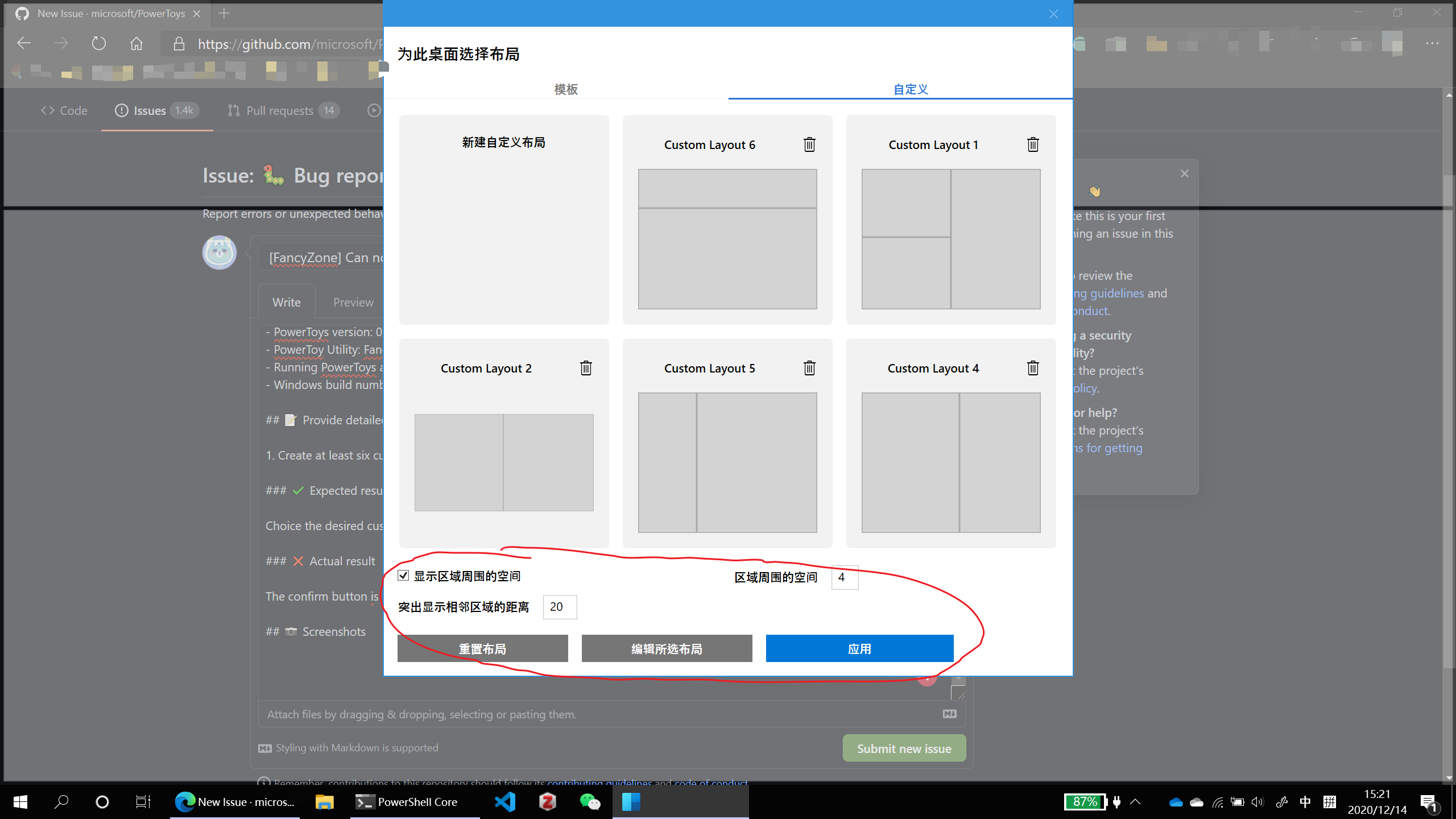The image size is (1456, 819).
Task: Launch Visual Studio Code from the taskbar
Action: [504, 802]
